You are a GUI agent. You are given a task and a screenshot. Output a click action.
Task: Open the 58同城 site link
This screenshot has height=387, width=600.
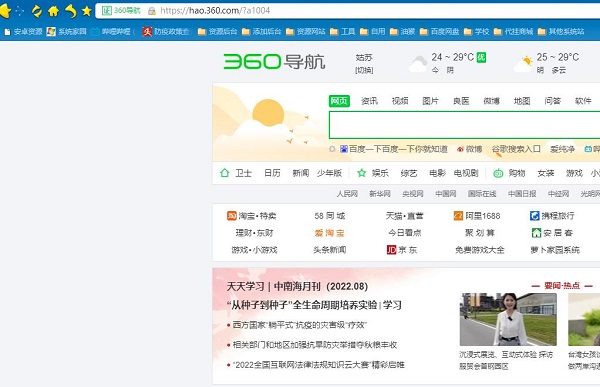[329, 216]
